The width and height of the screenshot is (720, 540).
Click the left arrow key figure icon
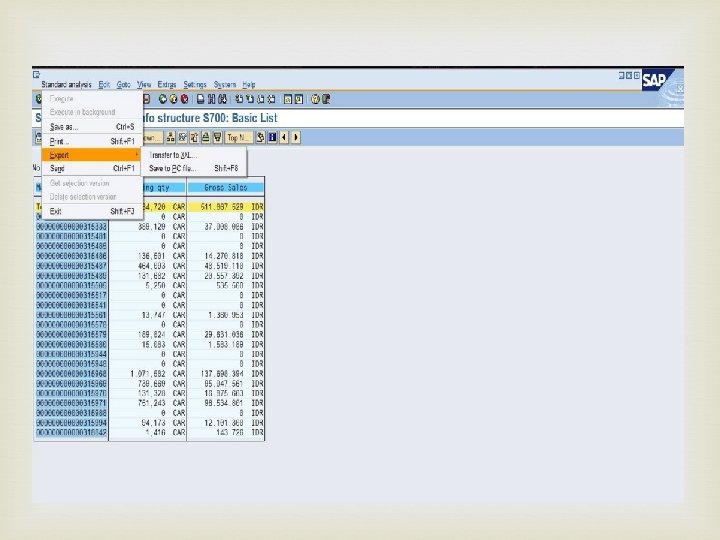tap(284, 137)
